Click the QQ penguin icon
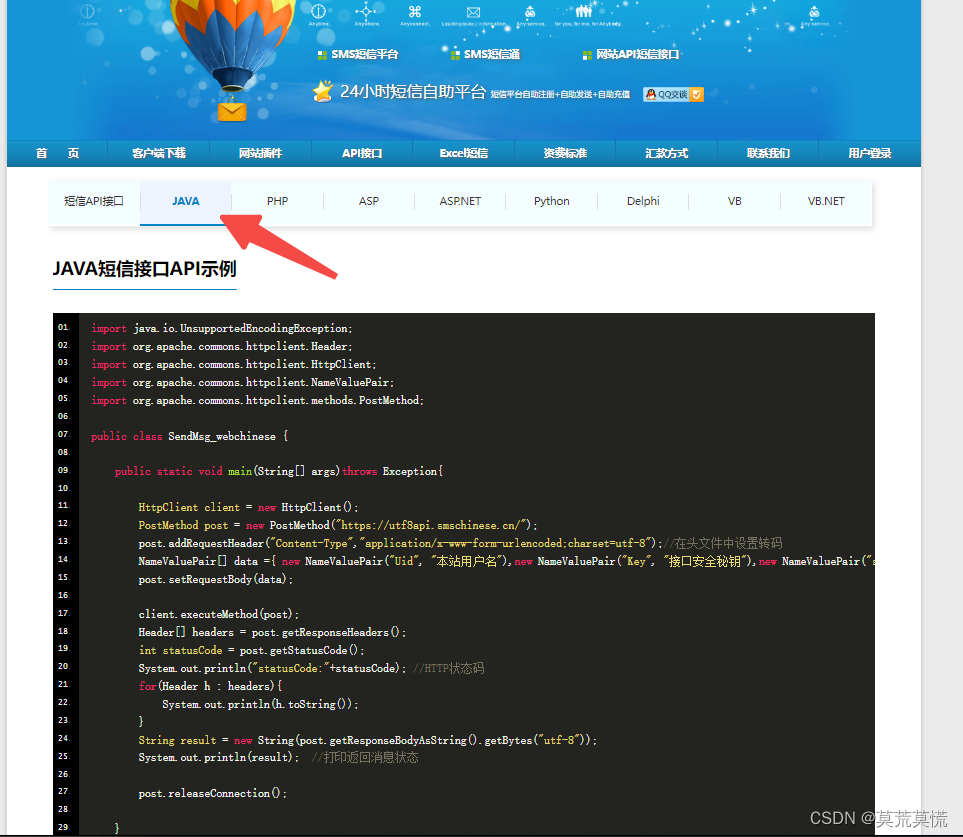 (650, 94)
